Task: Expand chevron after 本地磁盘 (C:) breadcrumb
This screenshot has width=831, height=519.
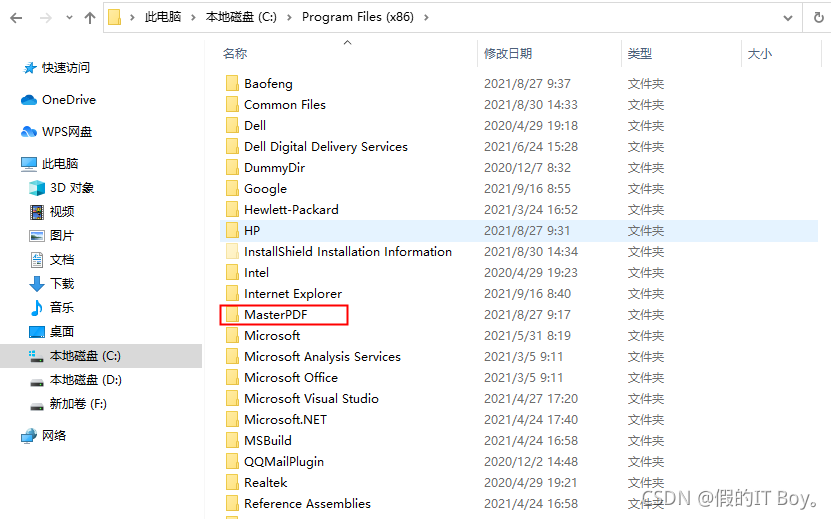Action: coord(289,17)
